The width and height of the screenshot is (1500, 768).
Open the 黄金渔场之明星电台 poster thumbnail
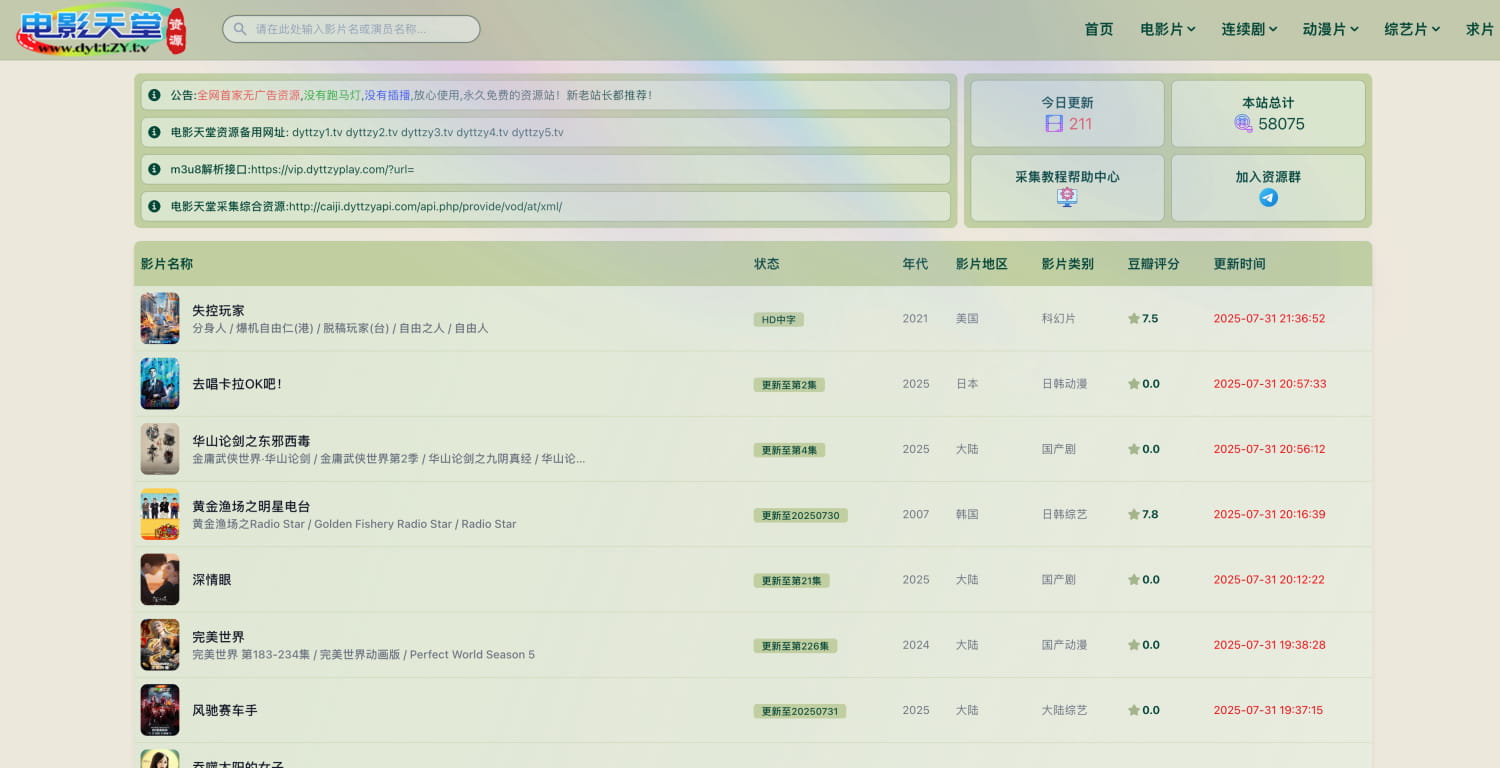tap(160, 514)
